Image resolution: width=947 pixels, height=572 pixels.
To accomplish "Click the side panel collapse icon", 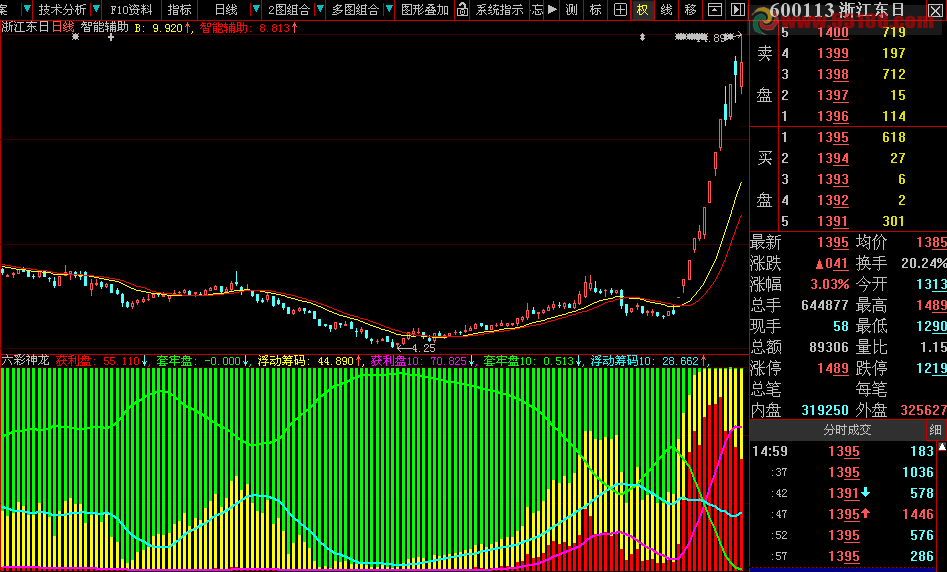I will pos(737,10).
